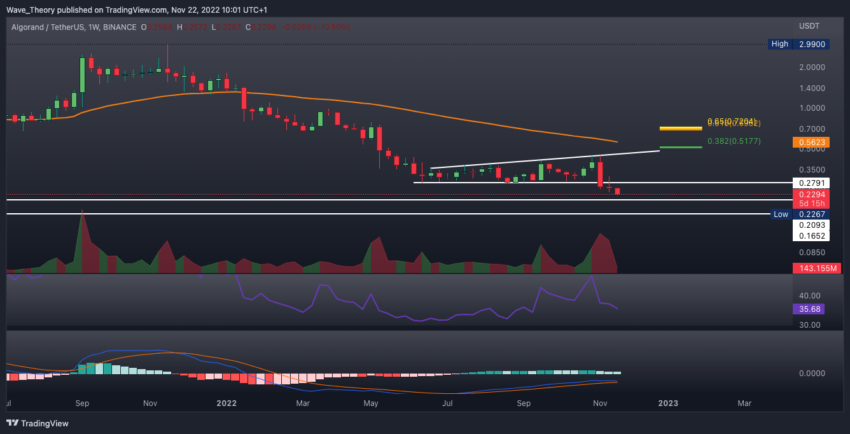This screenshot has width=850, height=434.
Task: Click the 0.0000 MACD zero level label
Action: coord(812,373)
